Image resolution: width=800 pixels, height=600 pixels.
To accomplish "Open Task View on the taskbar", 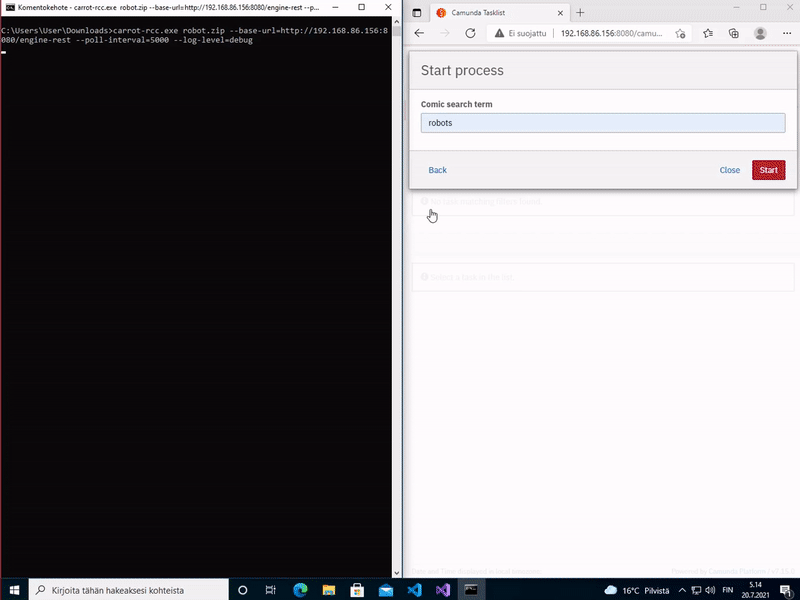I will [271, 590].
